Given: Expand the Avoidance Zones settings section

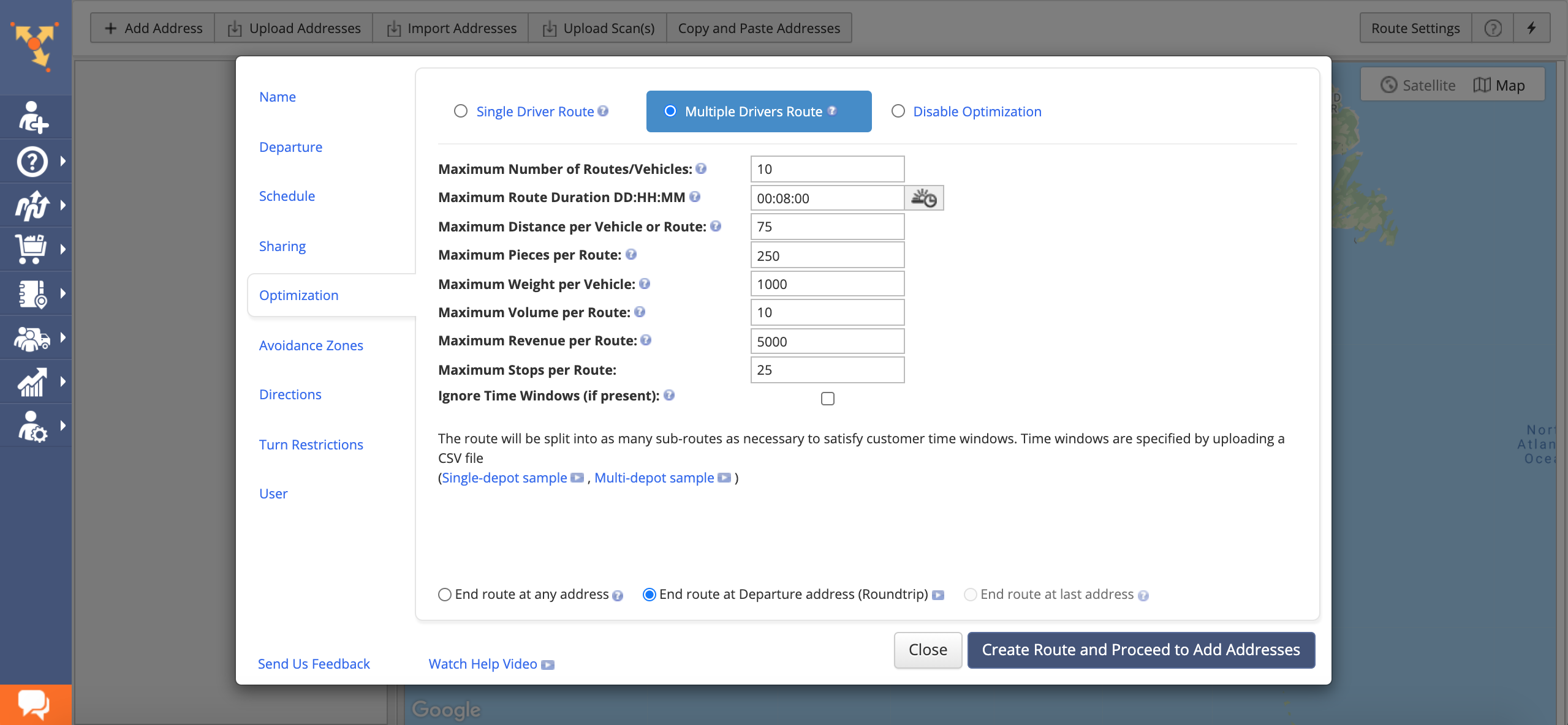Looking at the screenshot, I should point(310,344).
